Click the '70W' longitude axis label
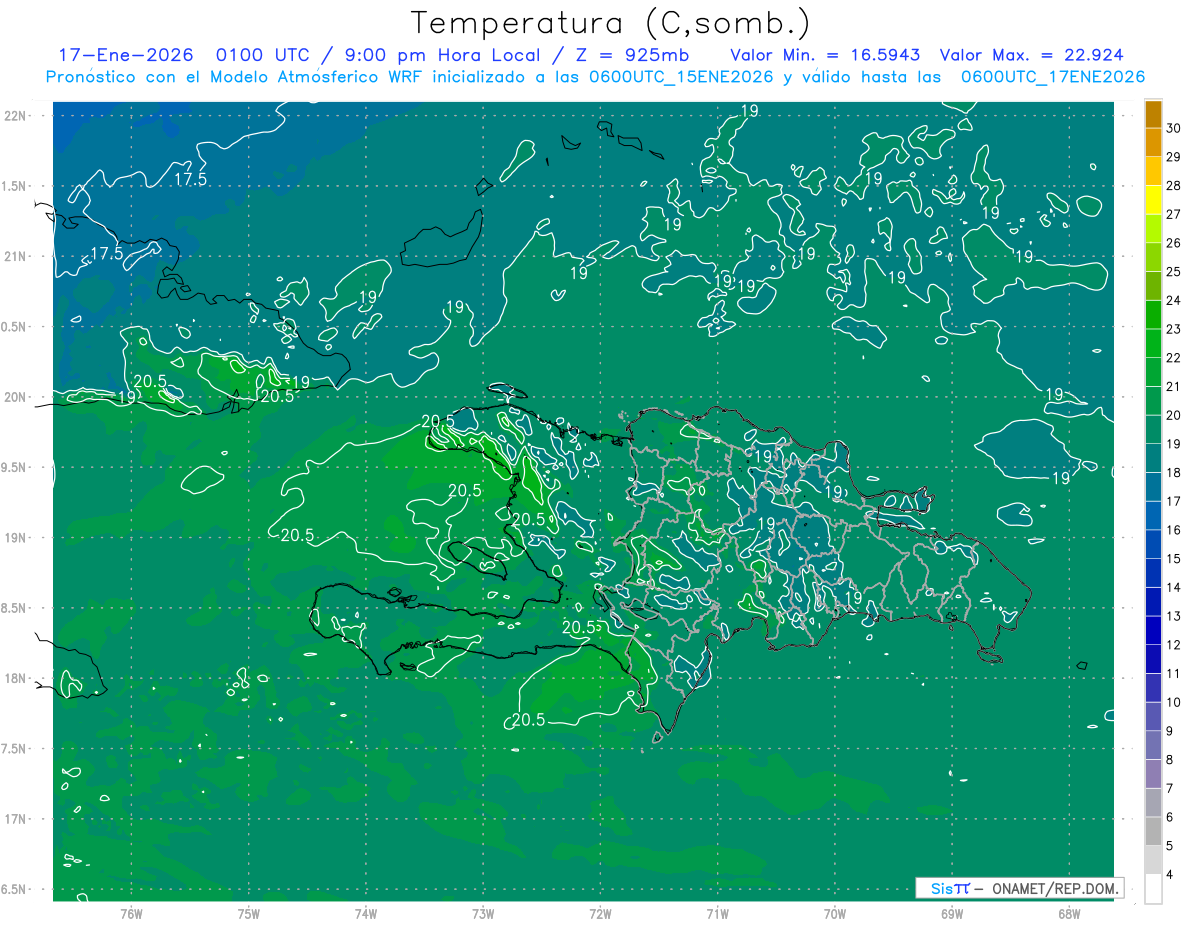The width and height of the screenshot is (1200, 927). click(x=835, y=913)
